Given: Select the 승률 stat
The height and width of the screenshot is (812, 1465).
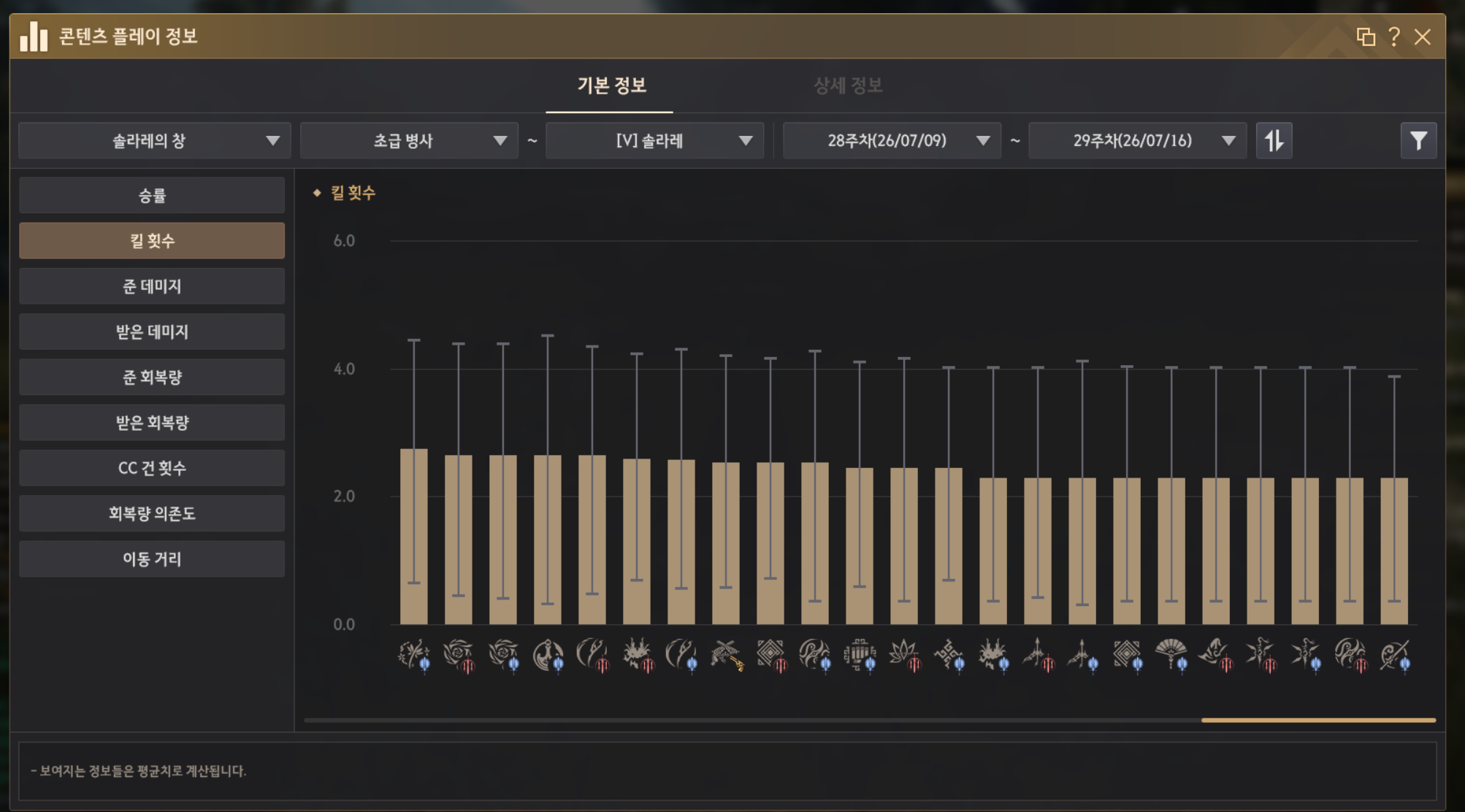Looking at the screenshot, I should click(x=152, y=195).
